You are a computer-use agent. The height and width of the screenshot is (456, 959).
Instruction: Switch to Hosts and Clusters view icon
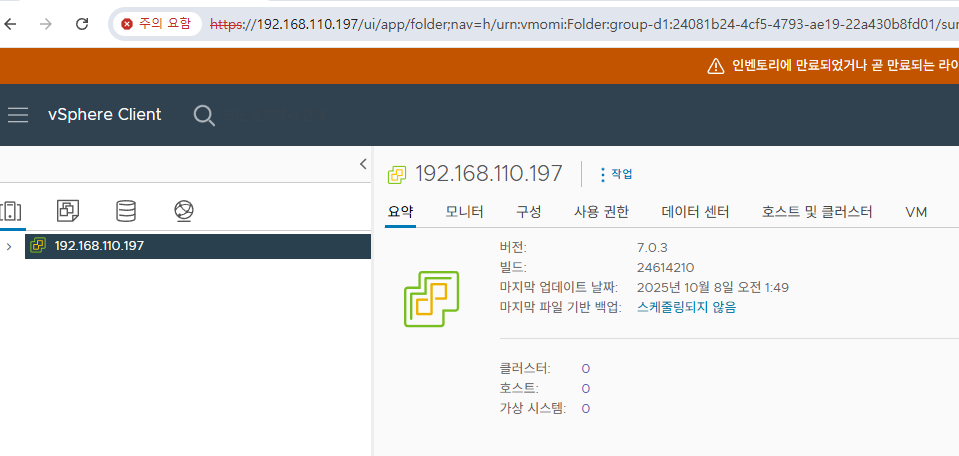pyautogui.click(x=10, y=211)
